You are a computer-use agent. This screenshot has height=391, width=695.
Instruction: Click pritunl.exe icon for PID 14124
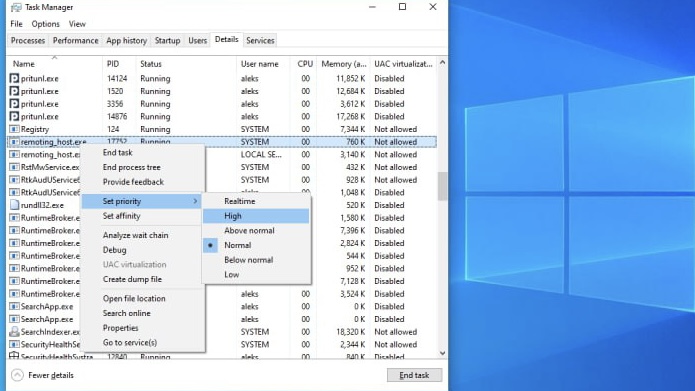(x=14, y=78)
